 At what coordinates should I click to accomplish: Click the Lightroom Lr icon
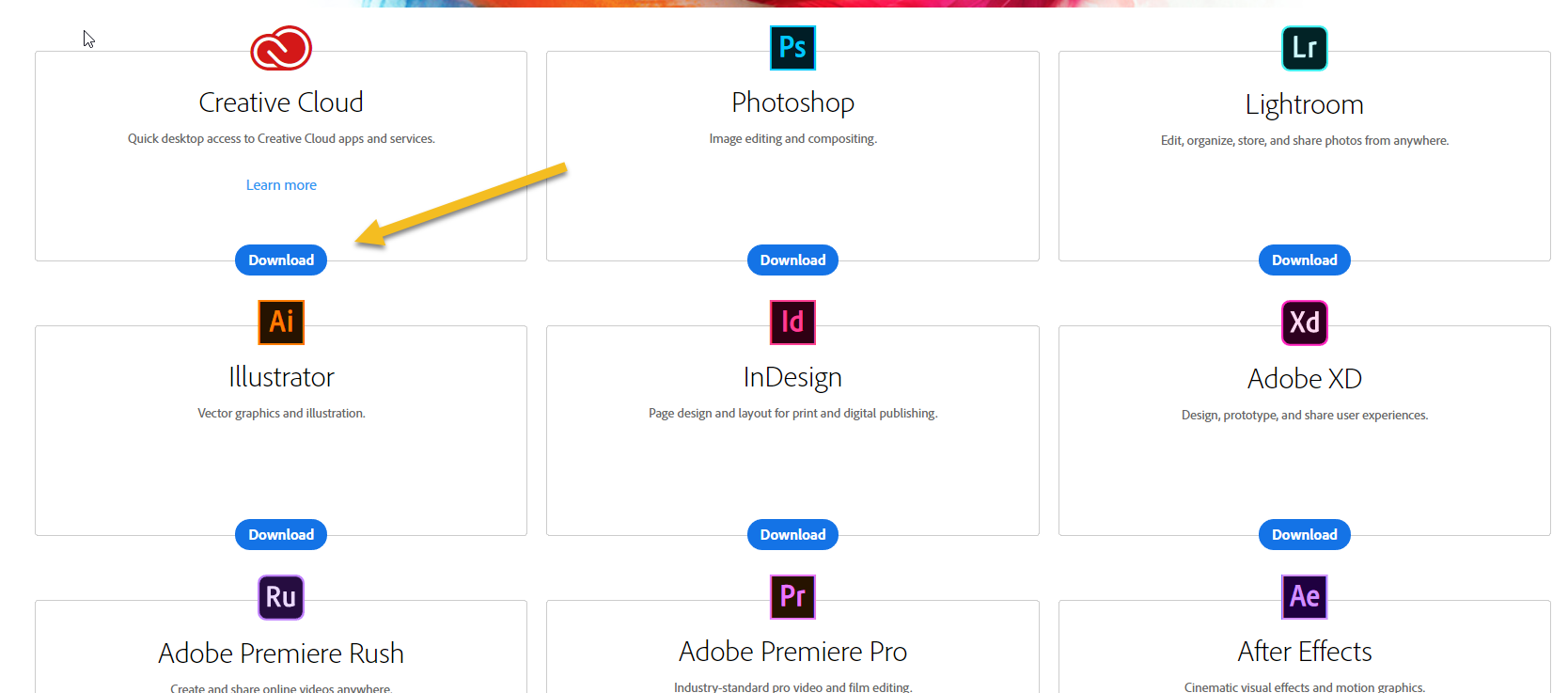(x=1304, y=48)
